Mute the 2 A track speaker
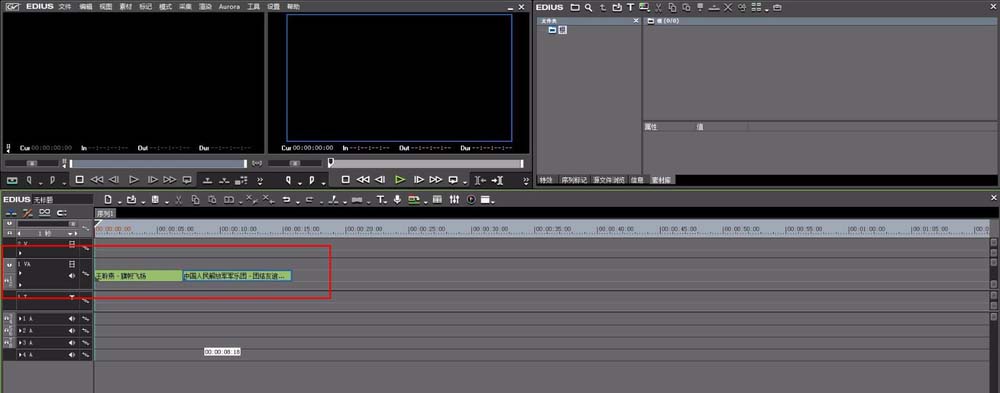This screenshot has height=393, width=1000. (71, 330)
